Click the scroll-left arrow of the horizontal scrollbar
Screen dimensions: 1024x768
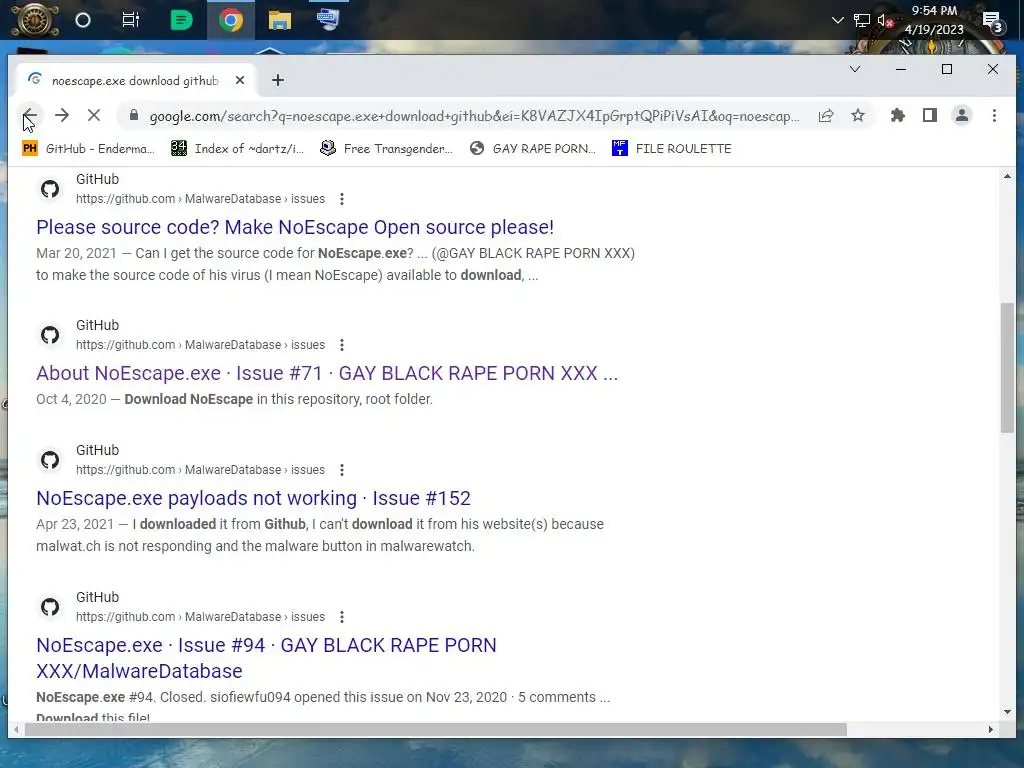click(x=16, y=729)
